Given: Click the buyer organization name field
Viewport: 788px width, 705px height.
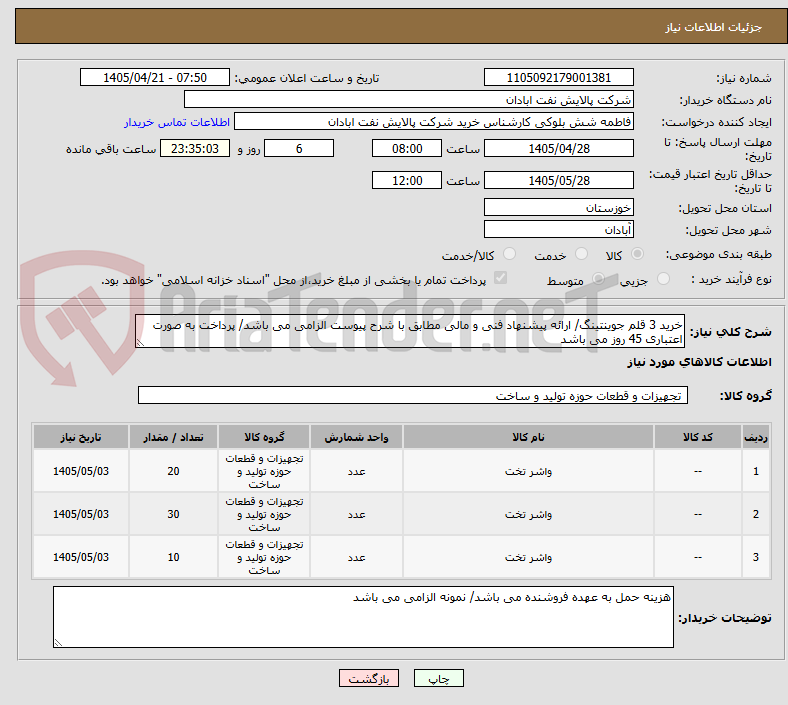Looking at the screenshot, I should [409, 99].
